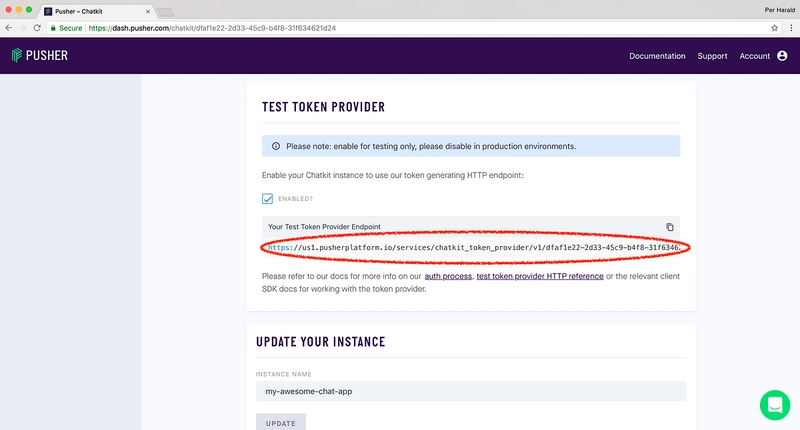Screen dimensions: 800x430
Task: View the Secure padlock site info
Action: coord(66,28)
